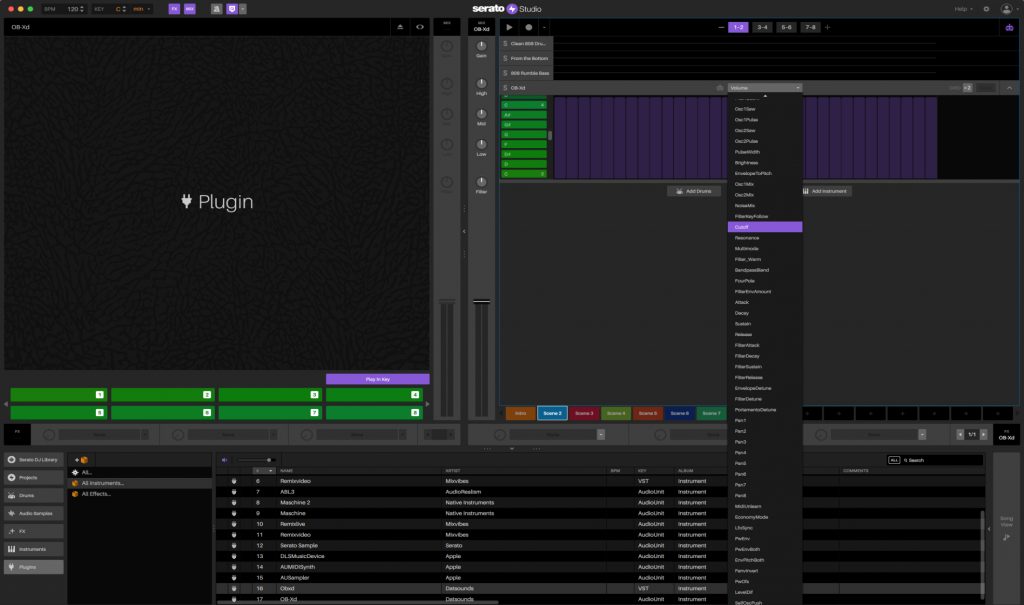Click the MIDI icon in the top toolbar
The width and height of the screenshot is (1024, 605).
coord(190,8)
